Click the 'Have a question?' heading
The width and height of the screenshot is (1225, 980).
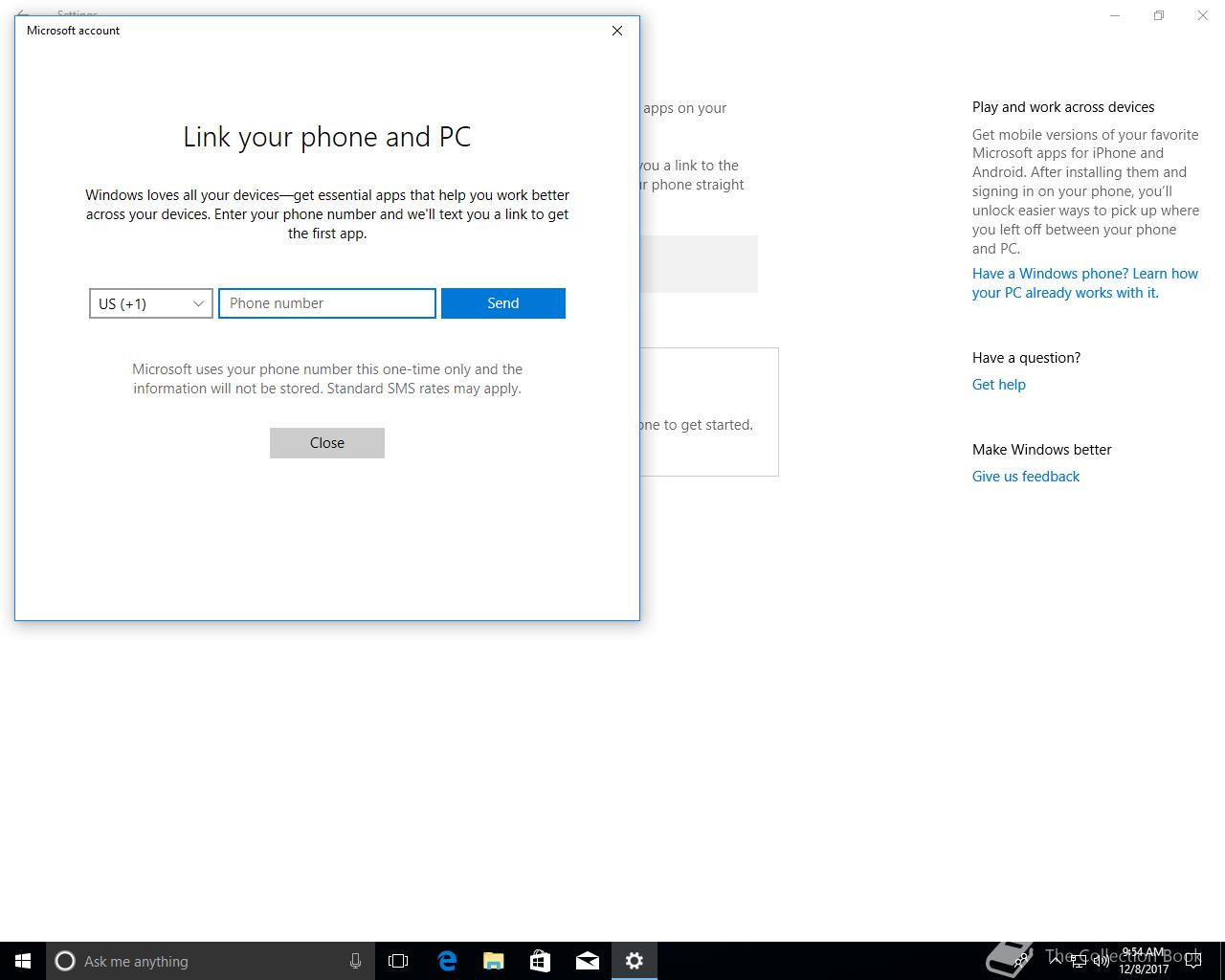pyautogui.click(x=1026, y=358)
